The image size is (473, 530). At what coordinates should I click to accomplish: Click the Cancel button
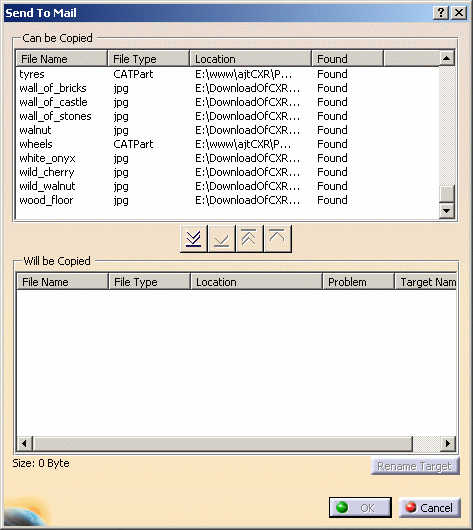[x=430, y=507]
